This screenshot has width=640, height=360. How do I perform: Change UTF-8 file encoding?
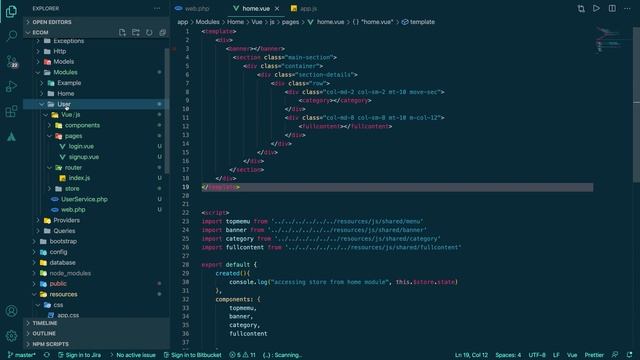pyautogui.click(x=537, y=355)
